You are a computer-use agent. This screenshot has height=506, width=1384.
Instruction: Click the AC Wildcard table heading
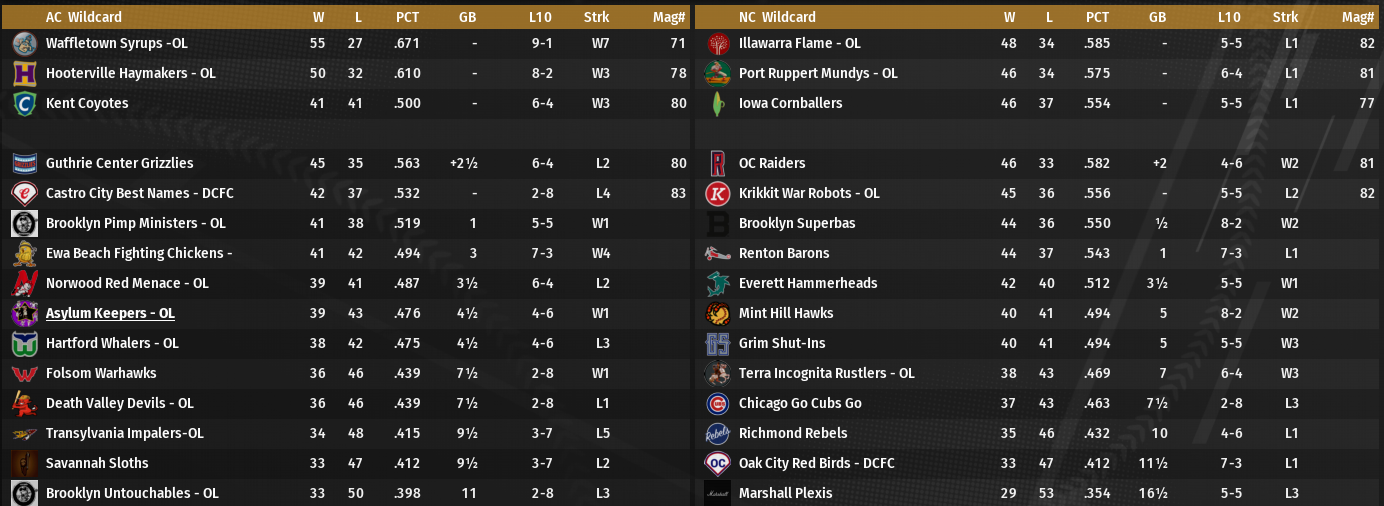81,17
